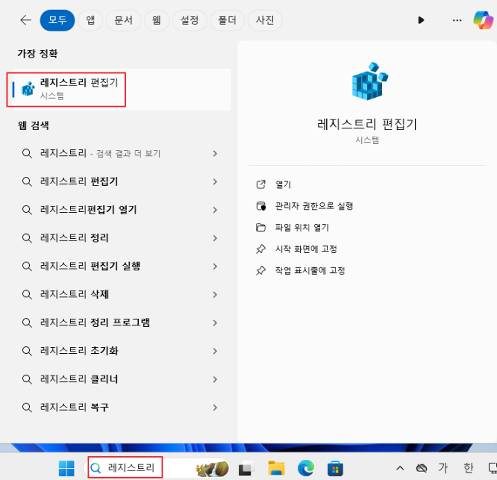497x480 pixels.
Task: Open the Copilot icon at top right
Action: pos(483,20)
